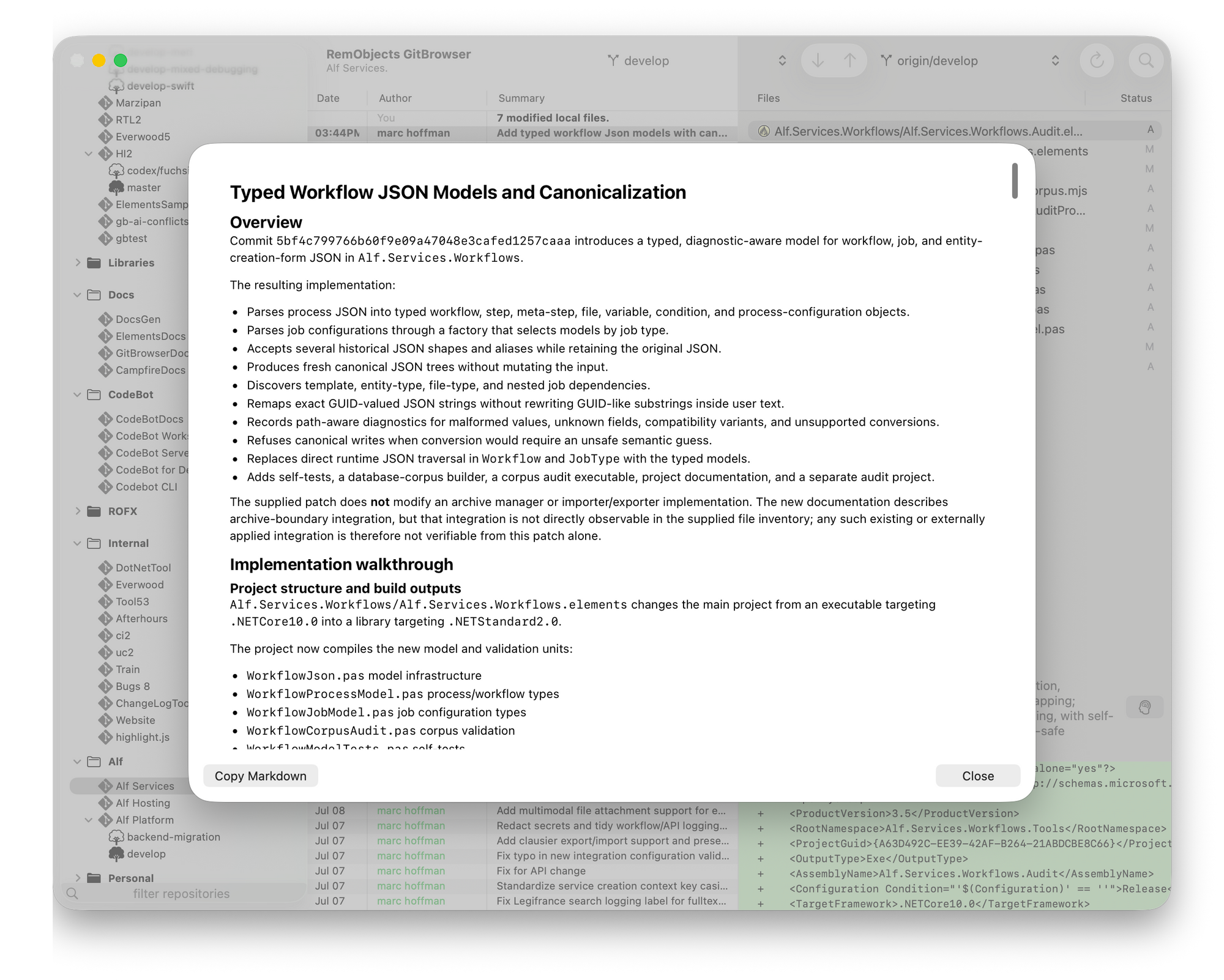This screenshot has height=980, width=1224.
Task: Collapse the HI2 repository tree
Action: click(89, 154)
